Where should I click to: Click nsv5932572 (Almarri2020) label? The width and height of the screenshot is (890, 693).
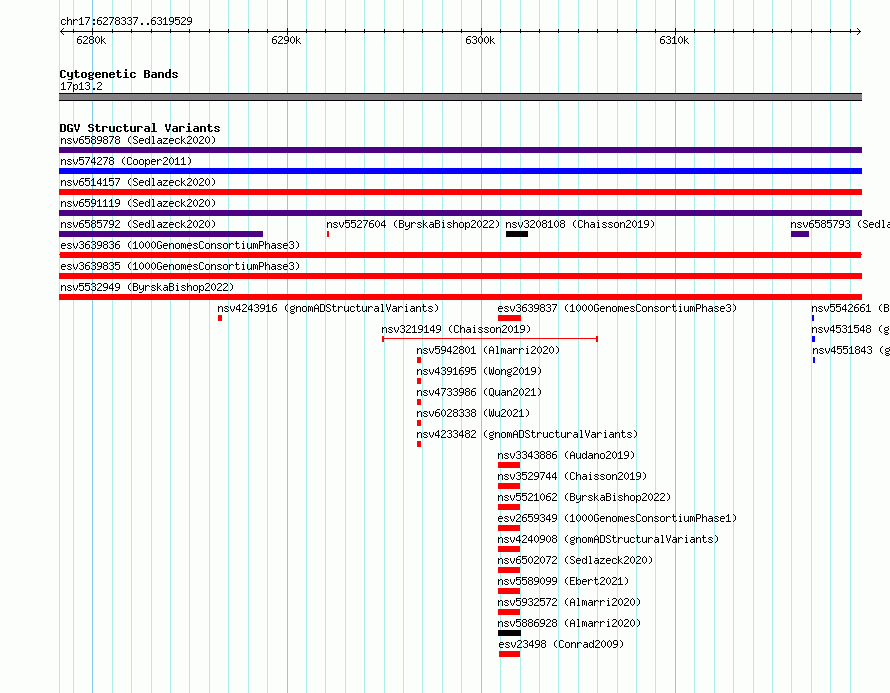click(x=569, y=602)
